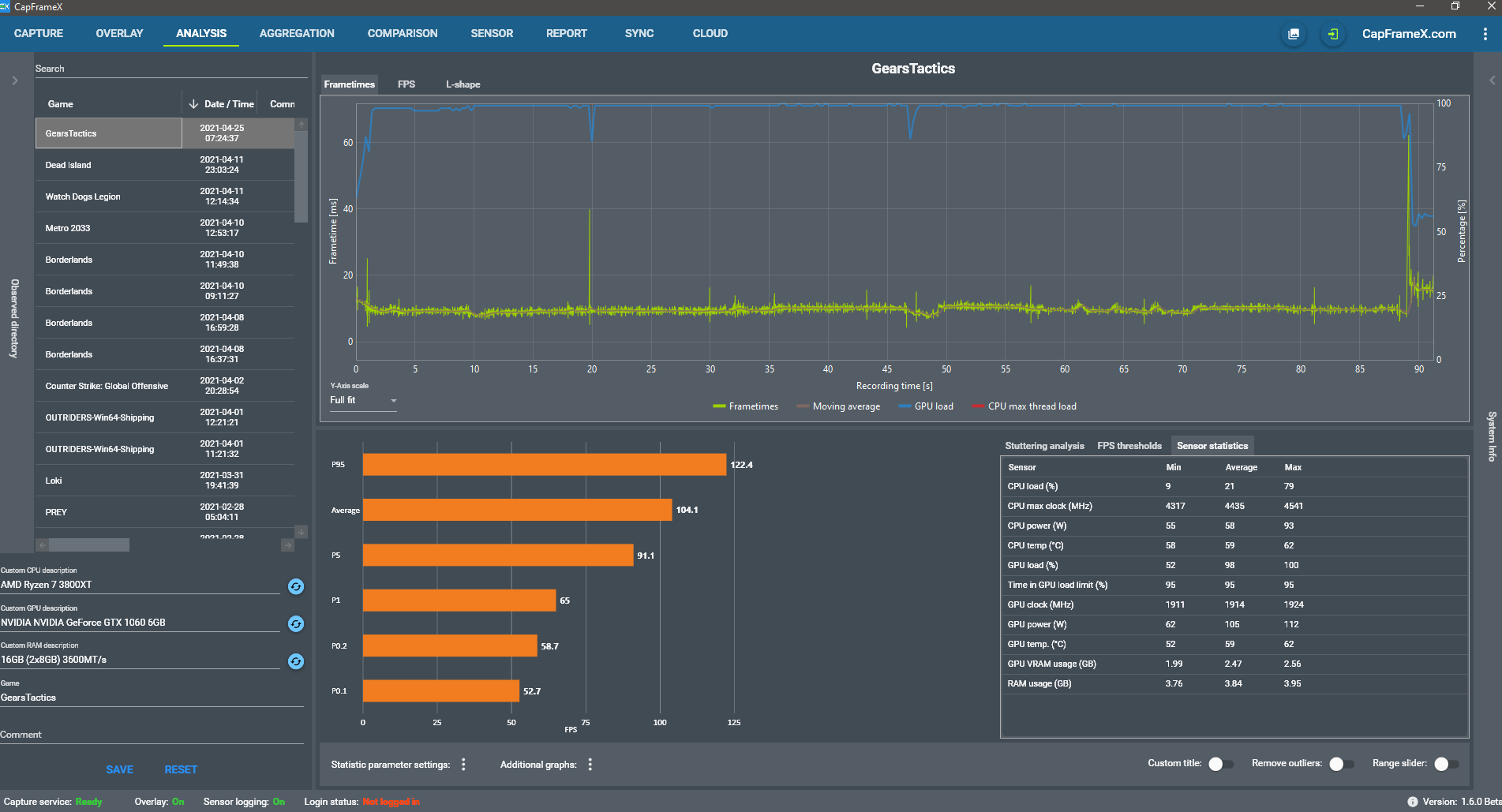Show the L-shape graph tab
1502x812 pixels.
[x=463, y=84]
